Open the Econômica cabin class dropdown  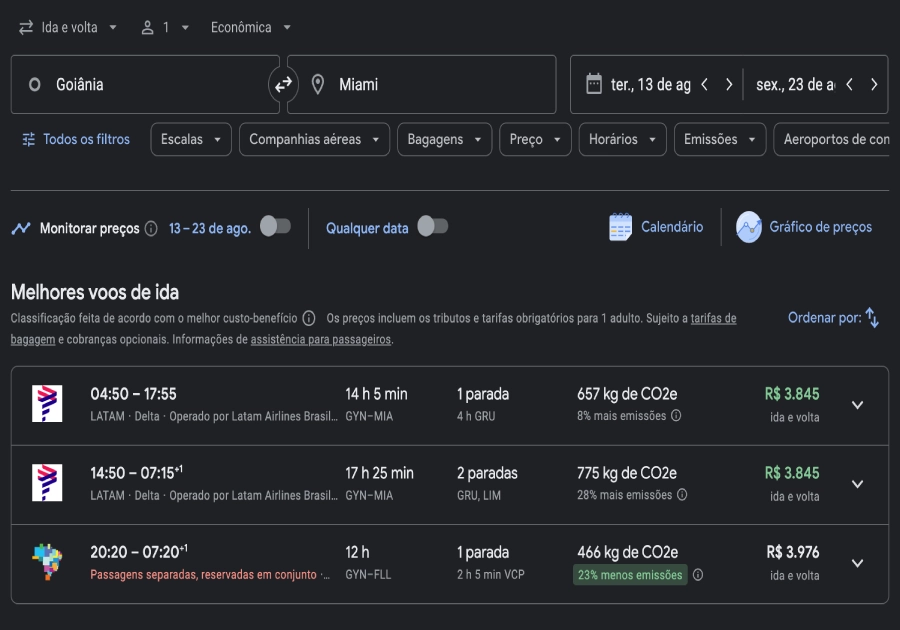[x=251, y=28]
